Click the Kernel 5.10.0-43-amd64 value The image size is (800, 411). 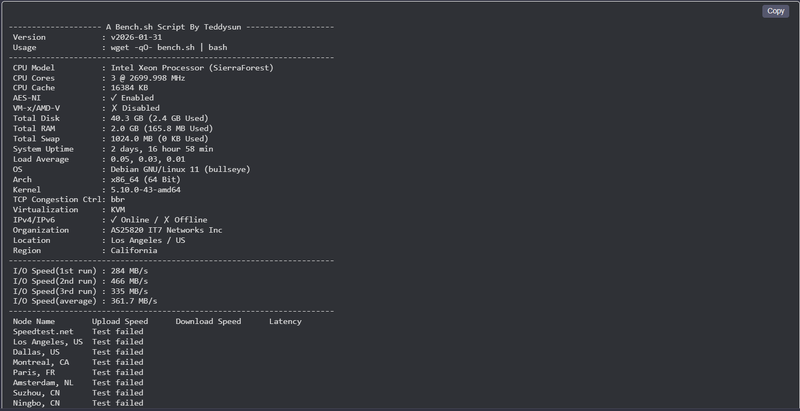145,190
